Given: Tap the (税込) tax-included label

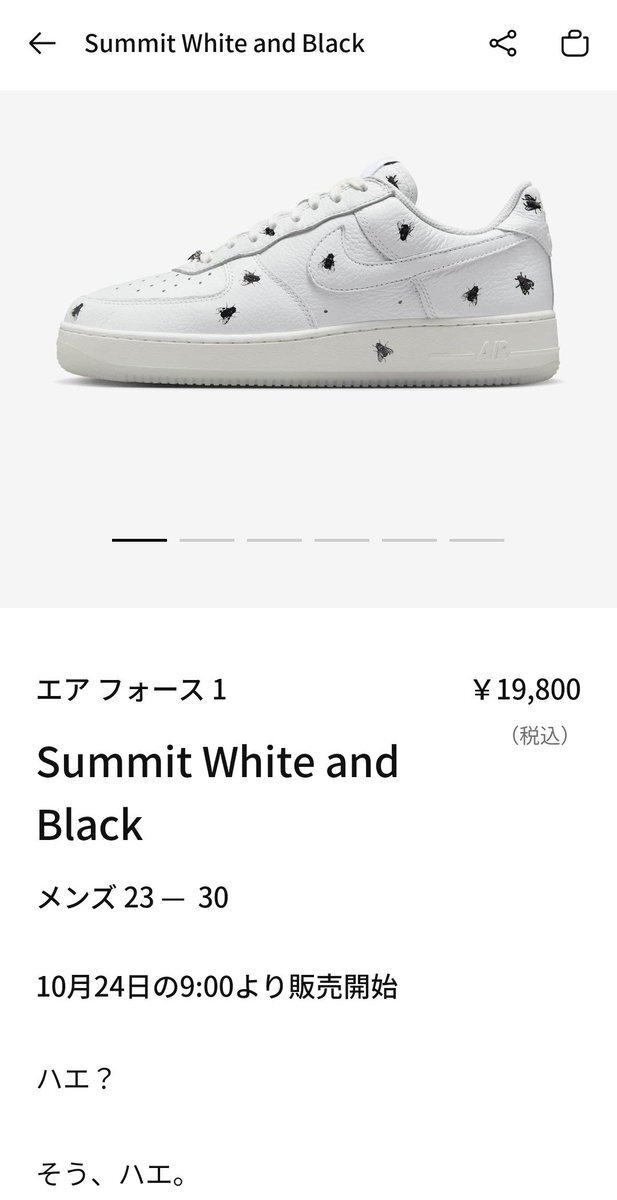Looking at the screenshot, I should [x=540, y=736].
